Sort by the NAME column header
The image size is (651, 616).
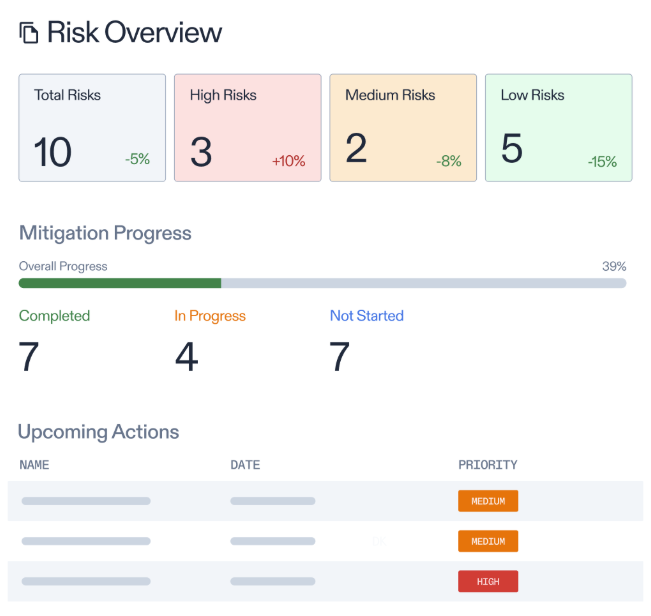tap(34, 465)
